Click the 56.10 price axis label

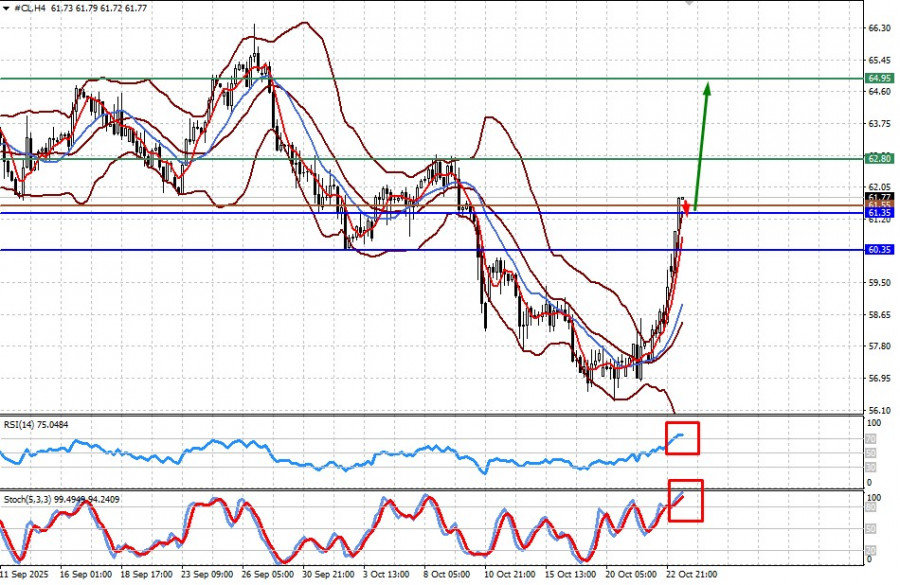coord(880,411)
